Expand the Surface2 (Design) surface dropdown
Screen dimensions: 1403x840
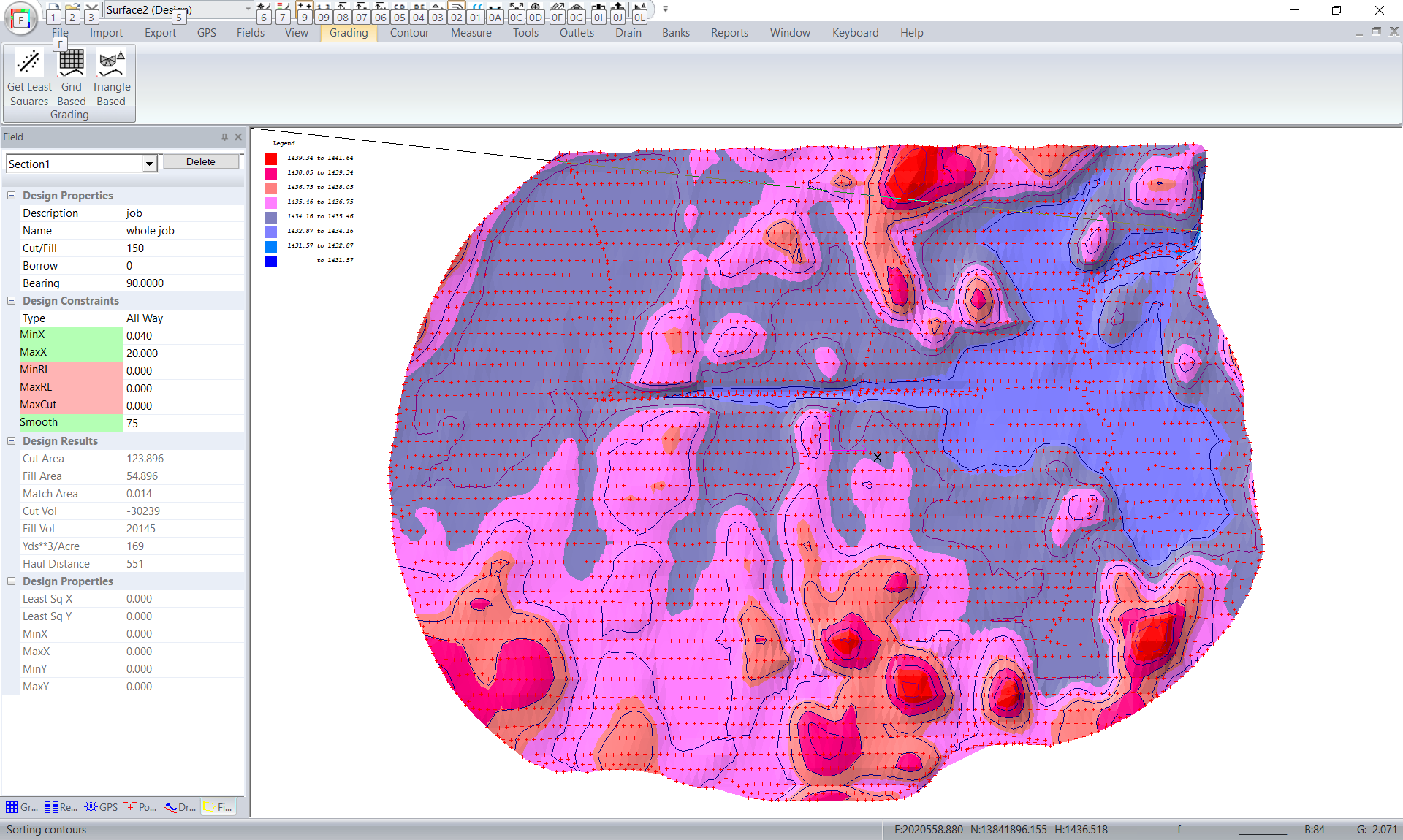pos(248,9)
